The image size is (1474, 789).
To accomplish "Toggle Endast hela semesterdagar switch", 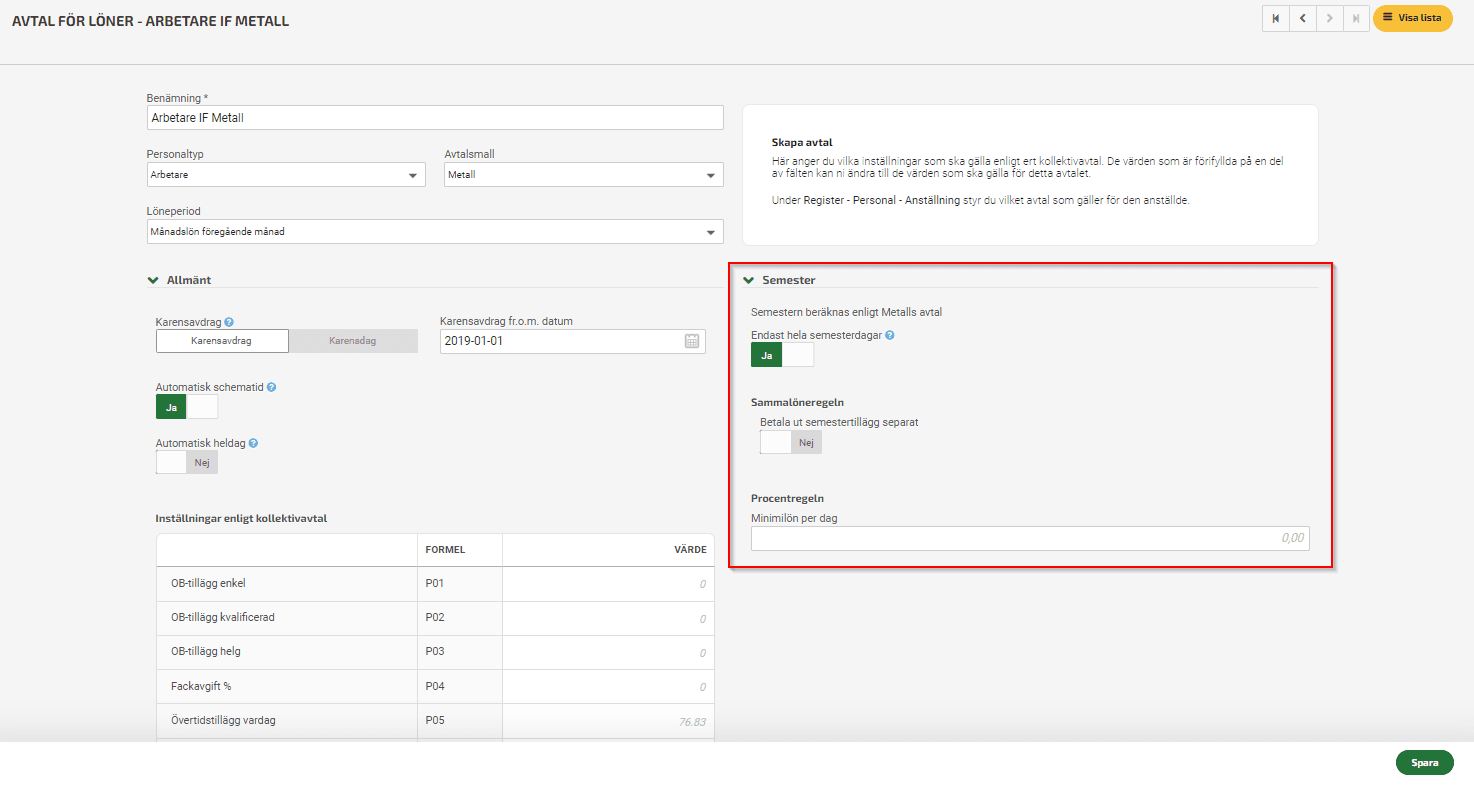I will [782, 355].
